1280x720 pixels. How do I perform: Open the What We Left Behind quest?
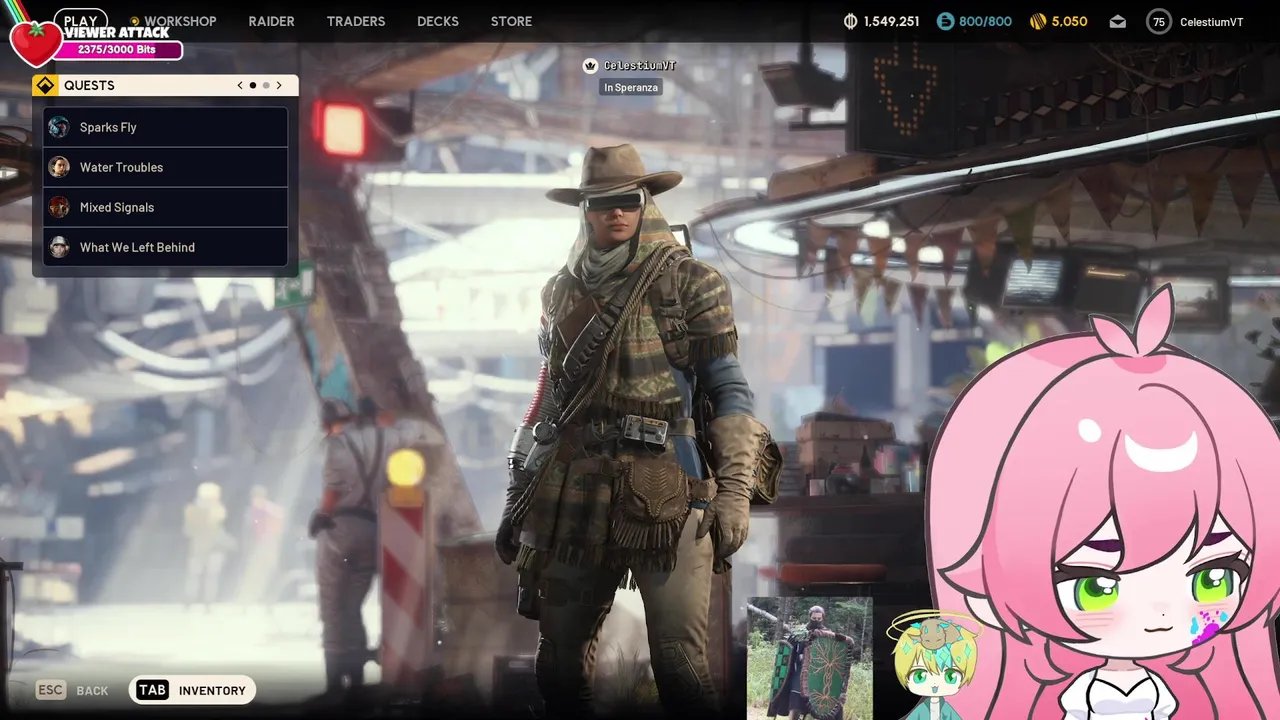click(x=165, y=247)
